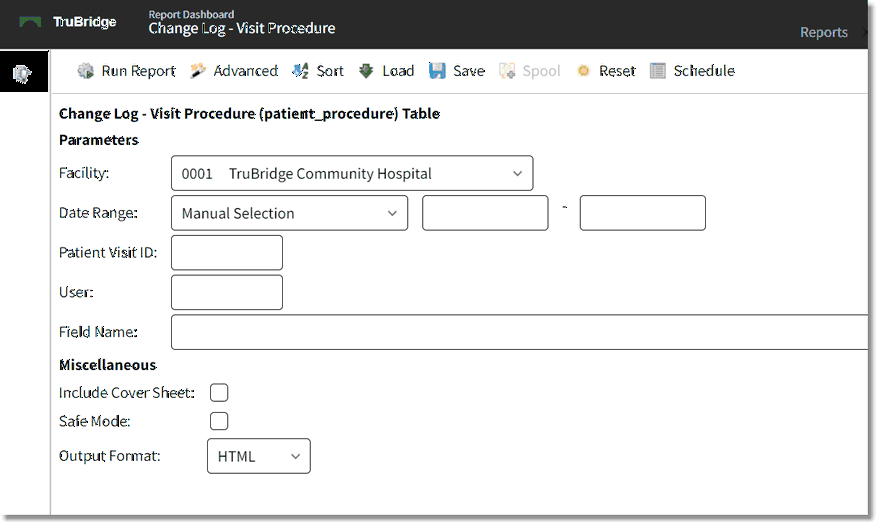The width and height of the screenshot is (877, 524).
Task: Click the Field Name text box
Action: click(x=520, y=332)
